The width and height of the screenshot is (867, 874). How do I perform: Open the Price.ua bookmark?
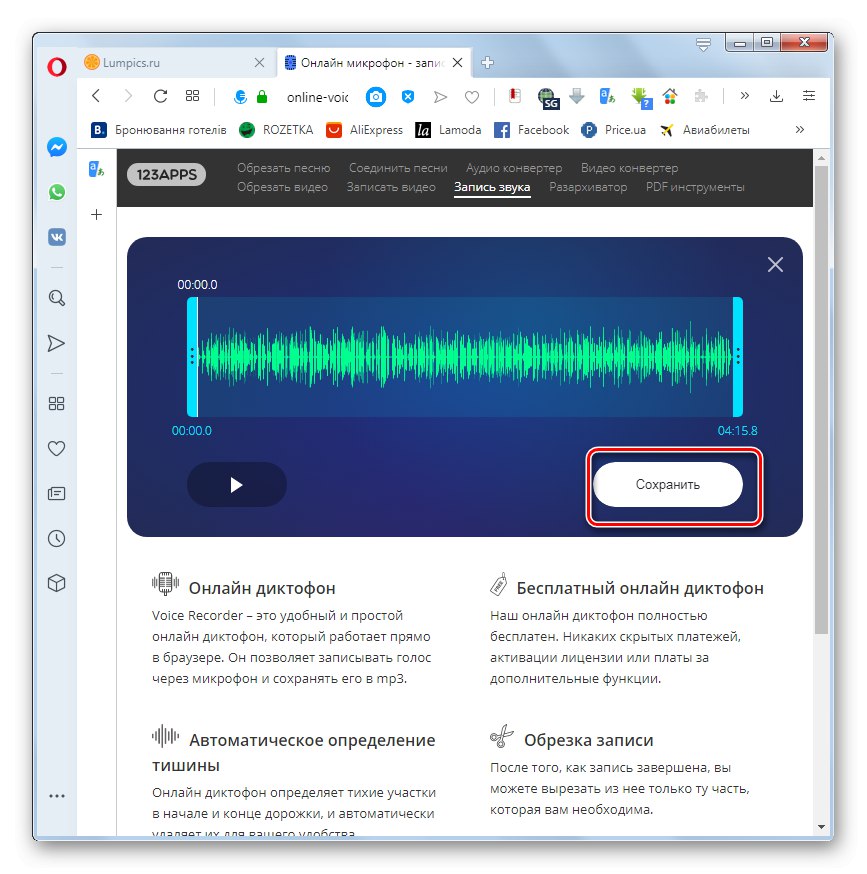613,130
